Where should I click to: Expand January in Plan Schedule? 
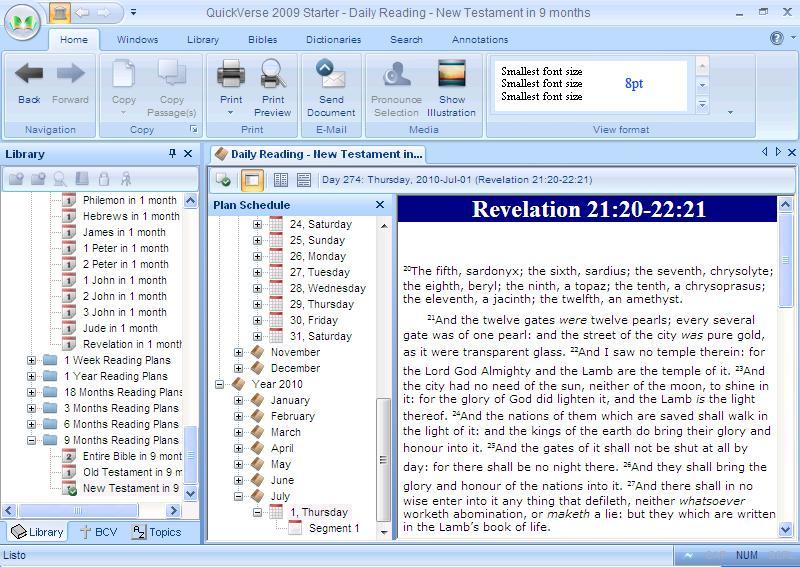pos(238,400)
